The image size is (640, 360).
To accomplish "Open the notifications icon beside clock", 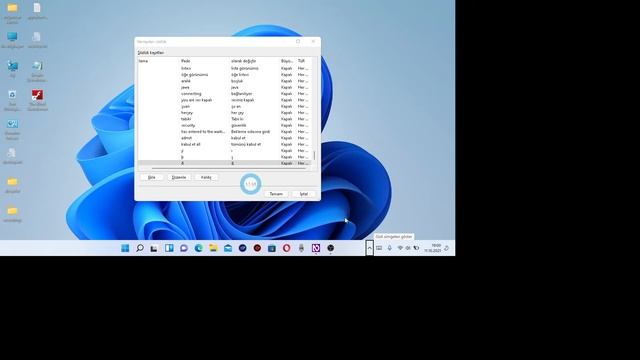I will 447,248.
